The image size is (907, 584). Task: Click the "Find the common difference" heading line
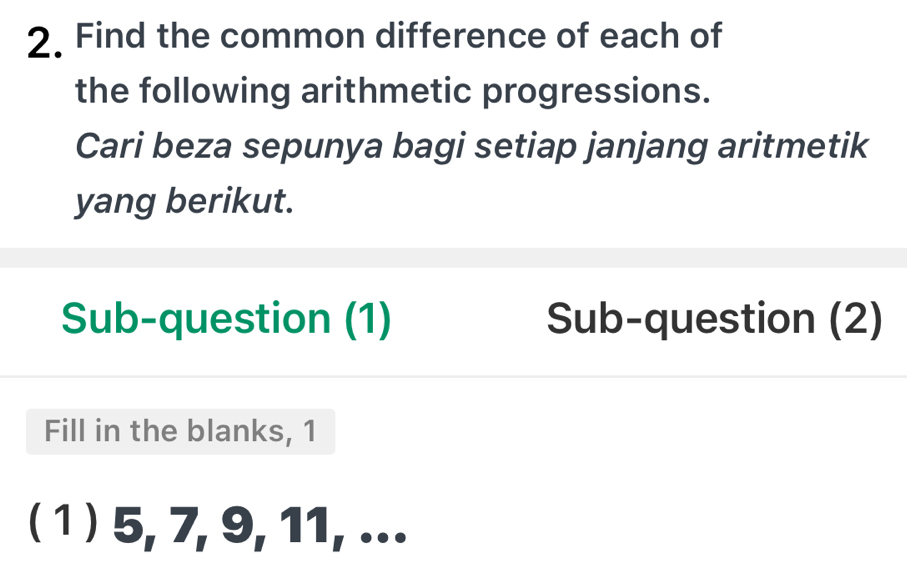[398, 37]
